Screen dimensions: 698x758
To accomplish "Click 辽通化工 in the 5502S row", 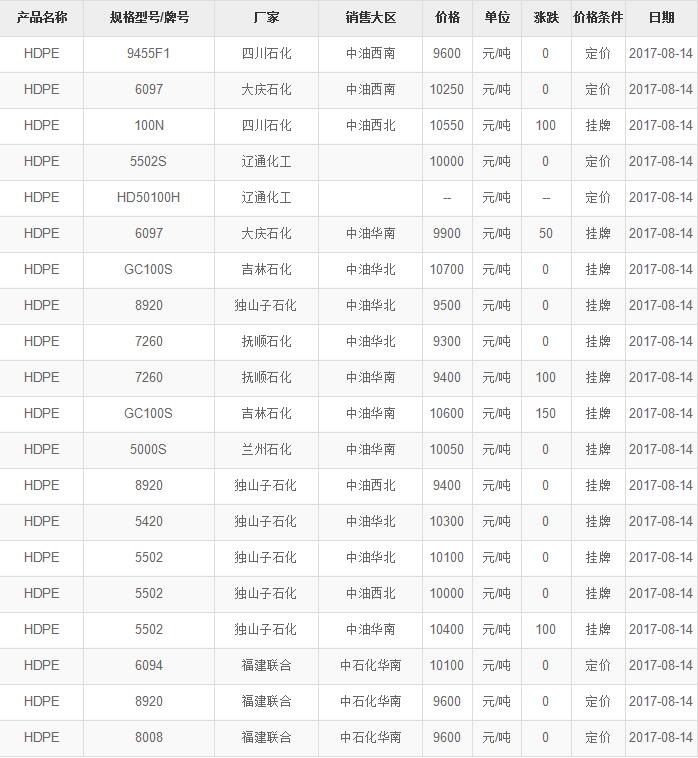I will tap(266, 161).
